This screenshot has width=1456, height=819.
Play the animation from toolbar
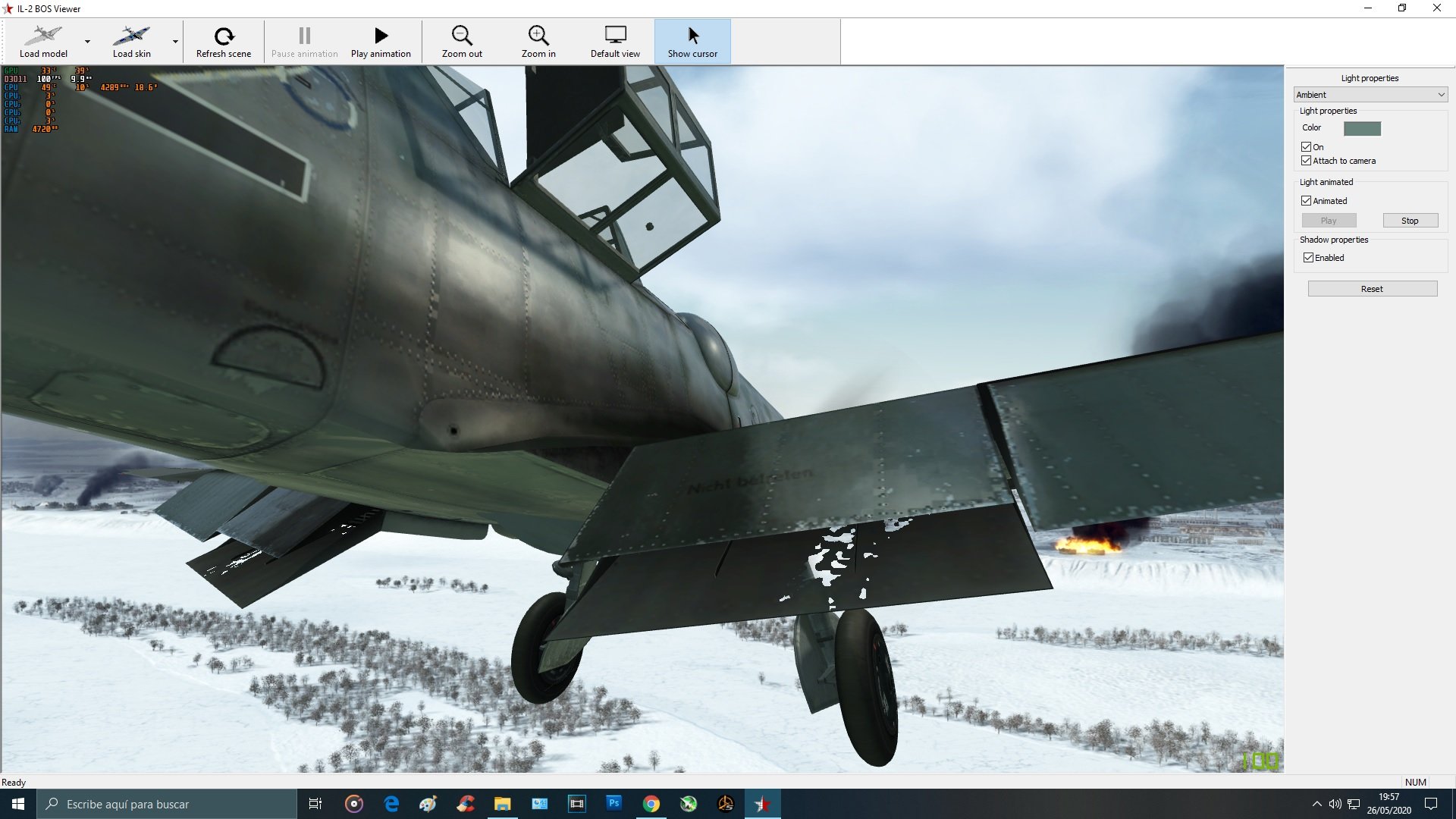click(381, 36)
